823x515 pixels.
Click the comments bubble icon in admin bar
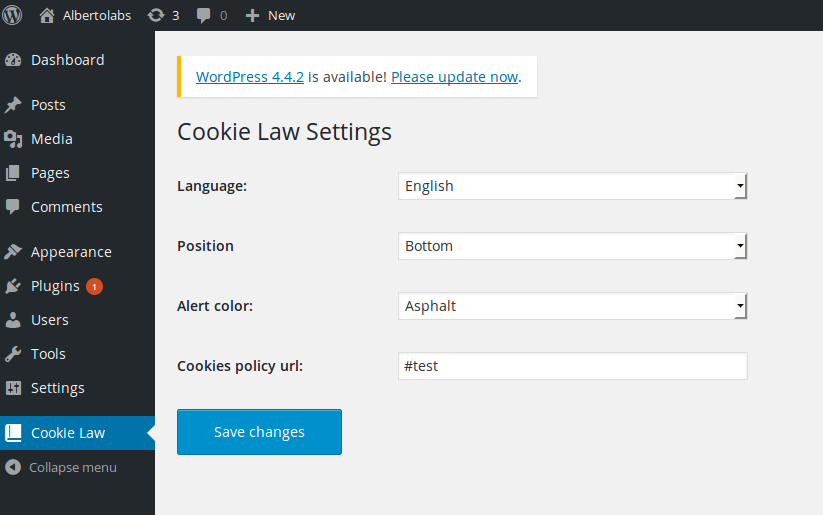[203, 16]
